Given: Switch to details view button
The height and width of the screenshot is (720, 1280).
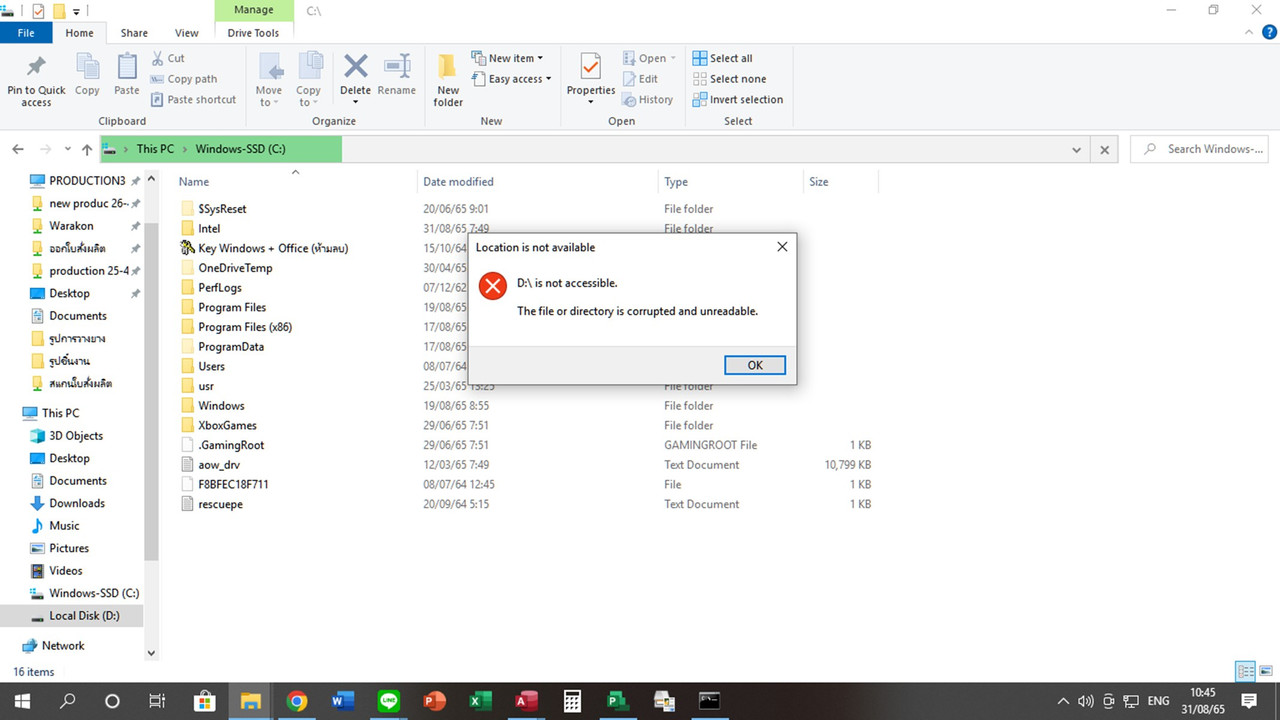Looking at the screenshot, I should point(1246,671).
